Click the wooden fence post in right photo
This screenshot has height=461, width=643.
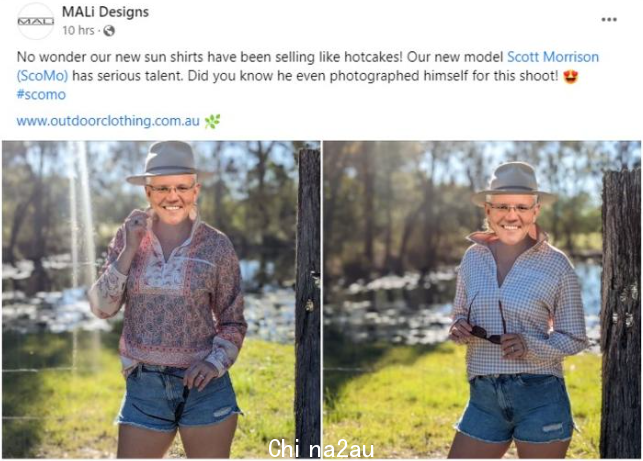pos(620,314)
